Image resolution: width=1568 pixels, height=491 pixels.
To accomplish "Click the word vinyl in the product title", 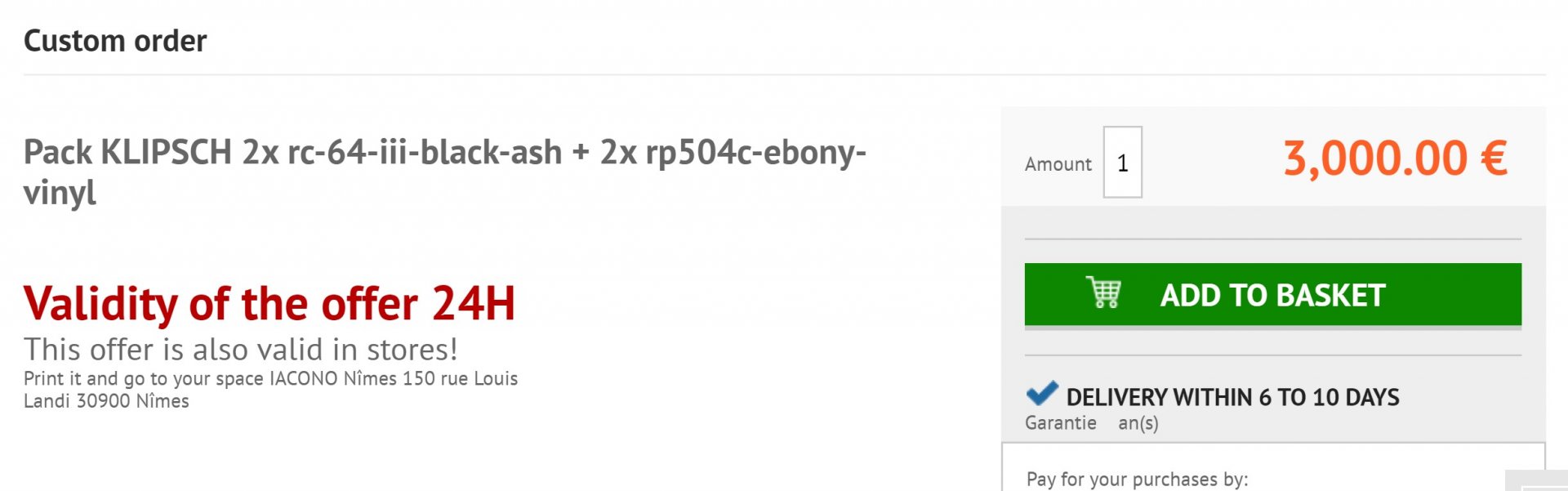I will (60, 194).
